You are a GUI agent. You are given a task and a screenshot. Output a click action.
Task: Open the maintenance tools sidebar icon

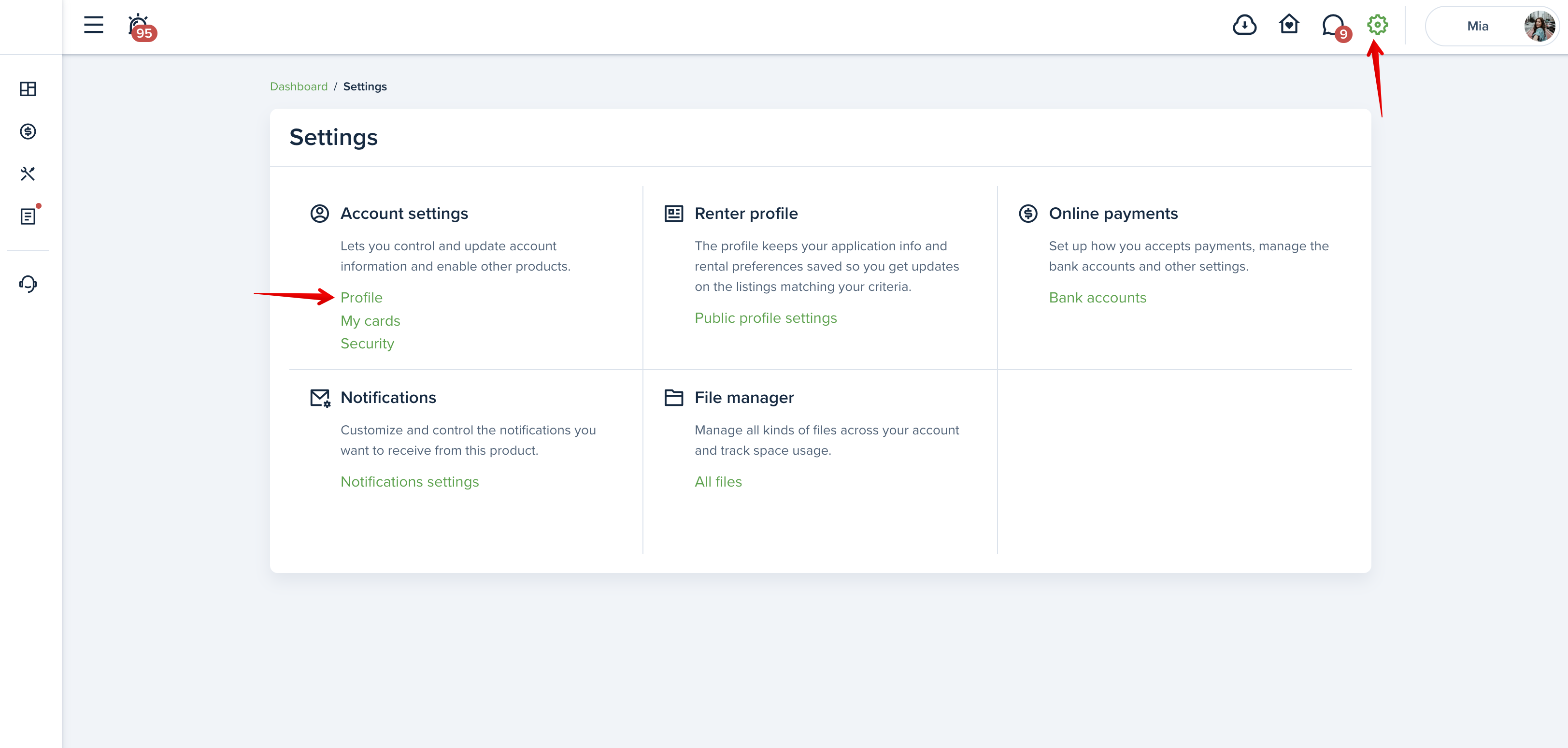tap(28, 173)
